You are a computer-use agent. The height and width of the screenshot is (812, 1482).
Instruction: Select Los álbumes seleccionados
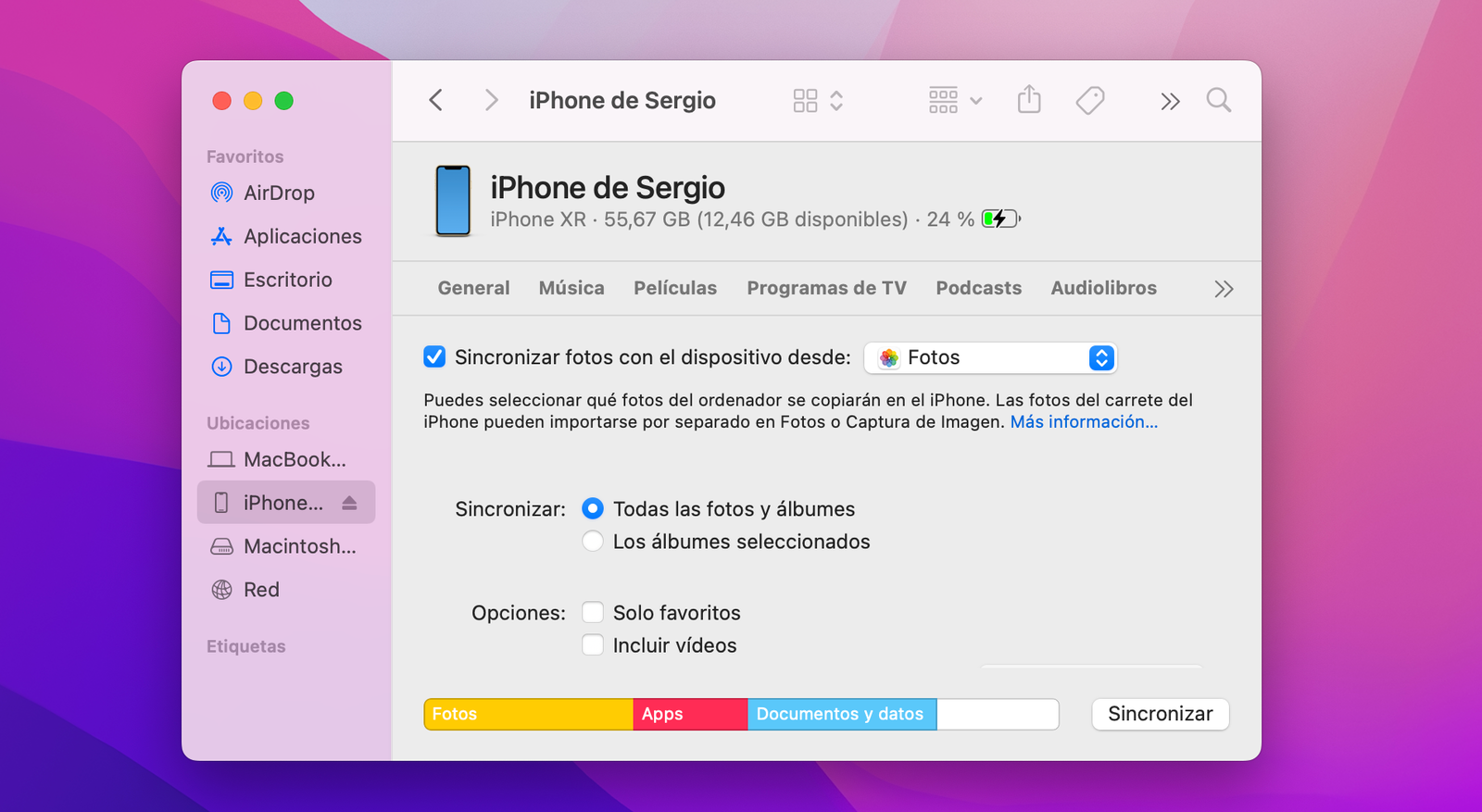593,541
